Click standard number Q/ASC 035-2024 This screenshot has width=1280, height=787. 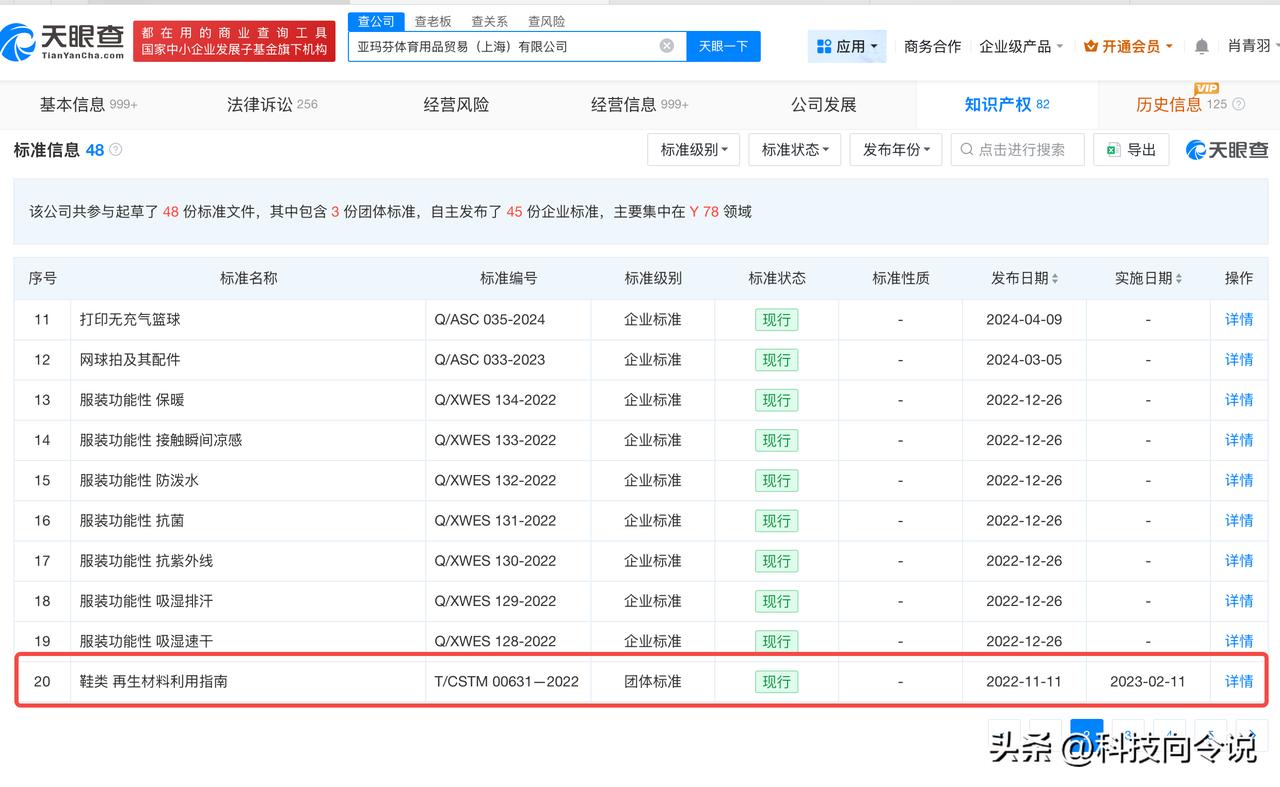[490, 320]
